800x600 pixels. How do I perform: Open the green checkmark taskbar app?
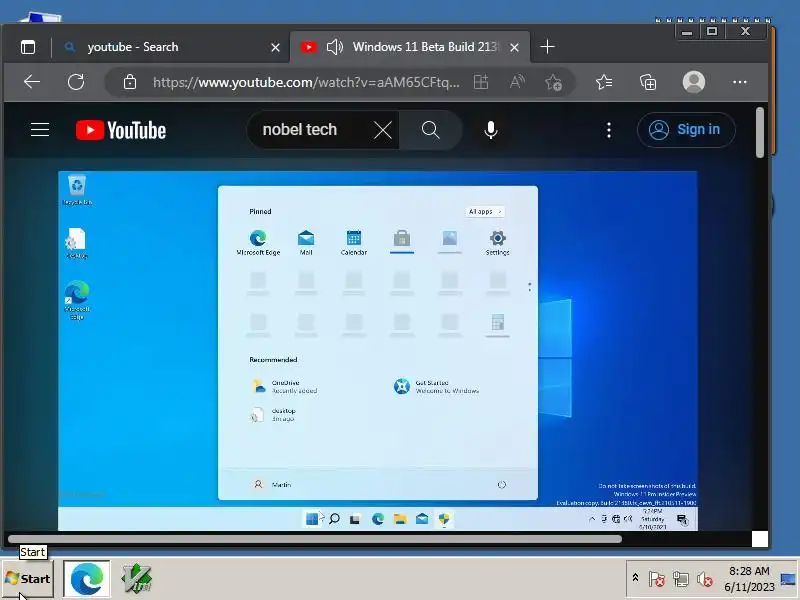tap(137, 579)
